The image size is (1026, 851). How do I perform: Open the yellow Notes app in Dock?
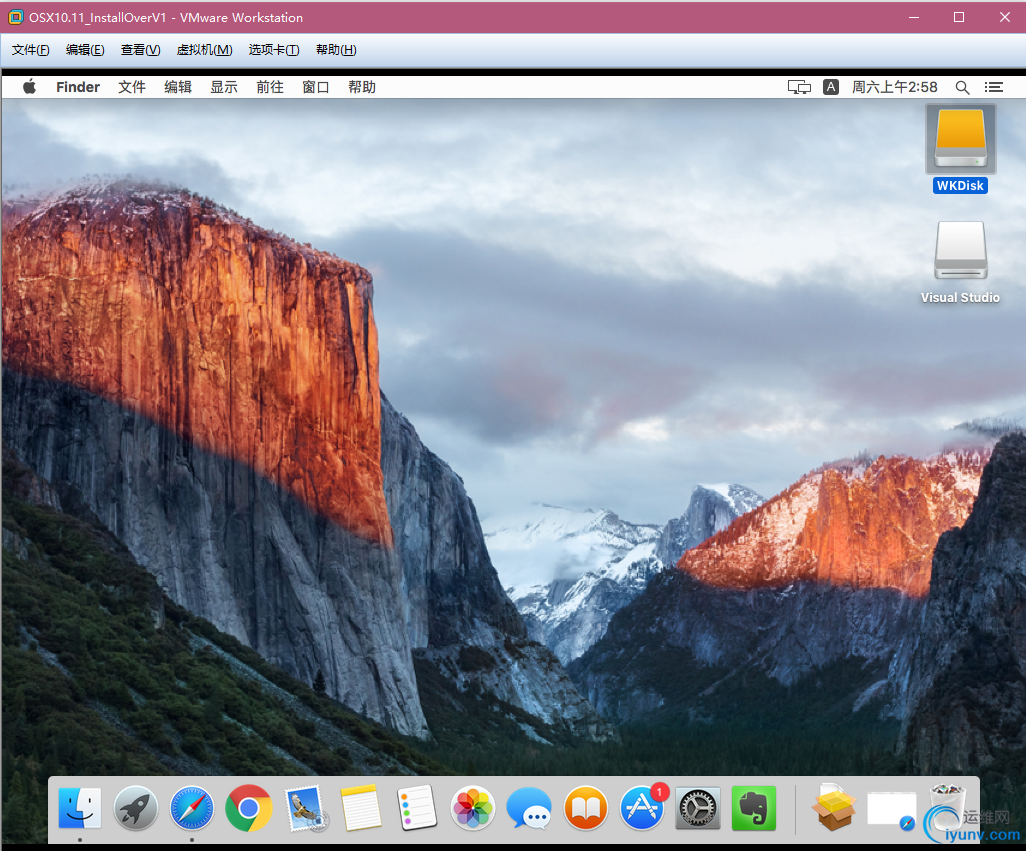click(x=361, y=808)
